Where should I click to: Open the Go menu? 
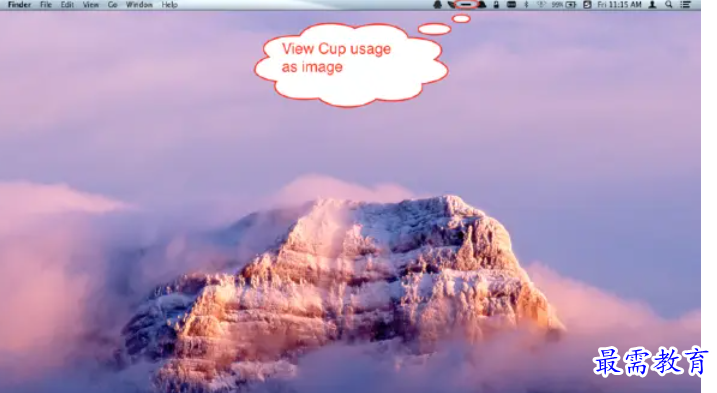tap(112, 5)
